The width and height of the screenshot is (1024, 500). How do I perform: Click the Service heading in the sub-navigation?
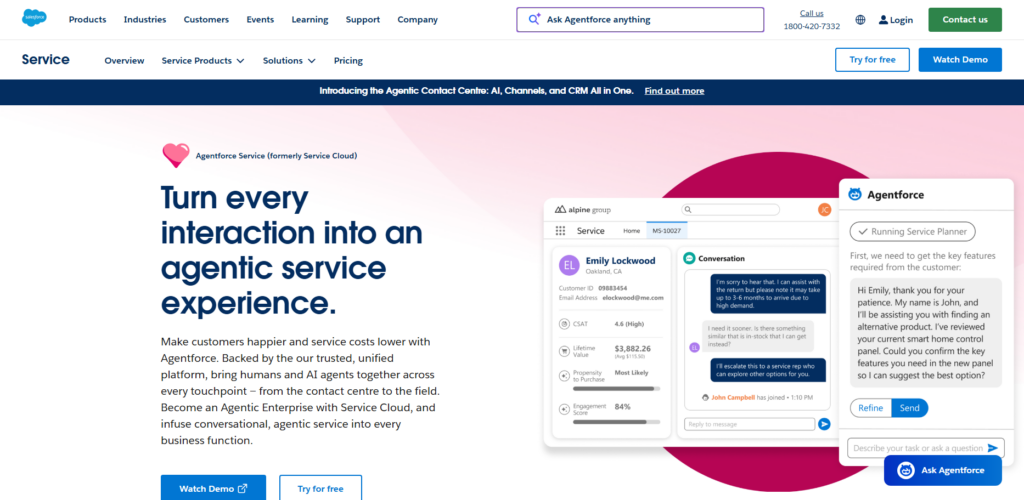pos(46,59)
